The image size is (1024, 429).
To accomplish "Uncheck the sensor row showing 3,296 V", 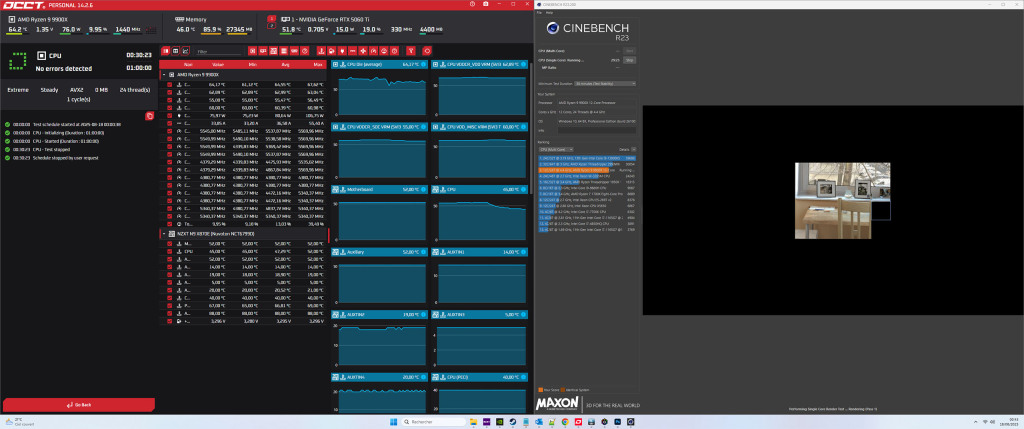I will (170, 321).
